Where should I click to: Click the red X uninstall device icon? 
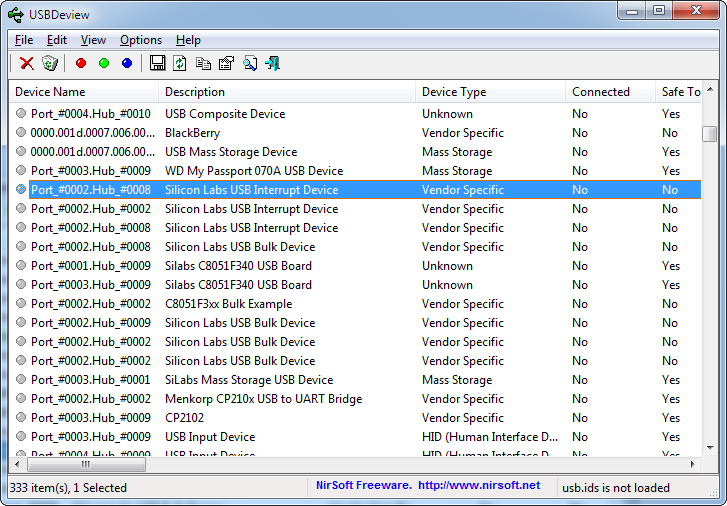click(x=27, y=64)
